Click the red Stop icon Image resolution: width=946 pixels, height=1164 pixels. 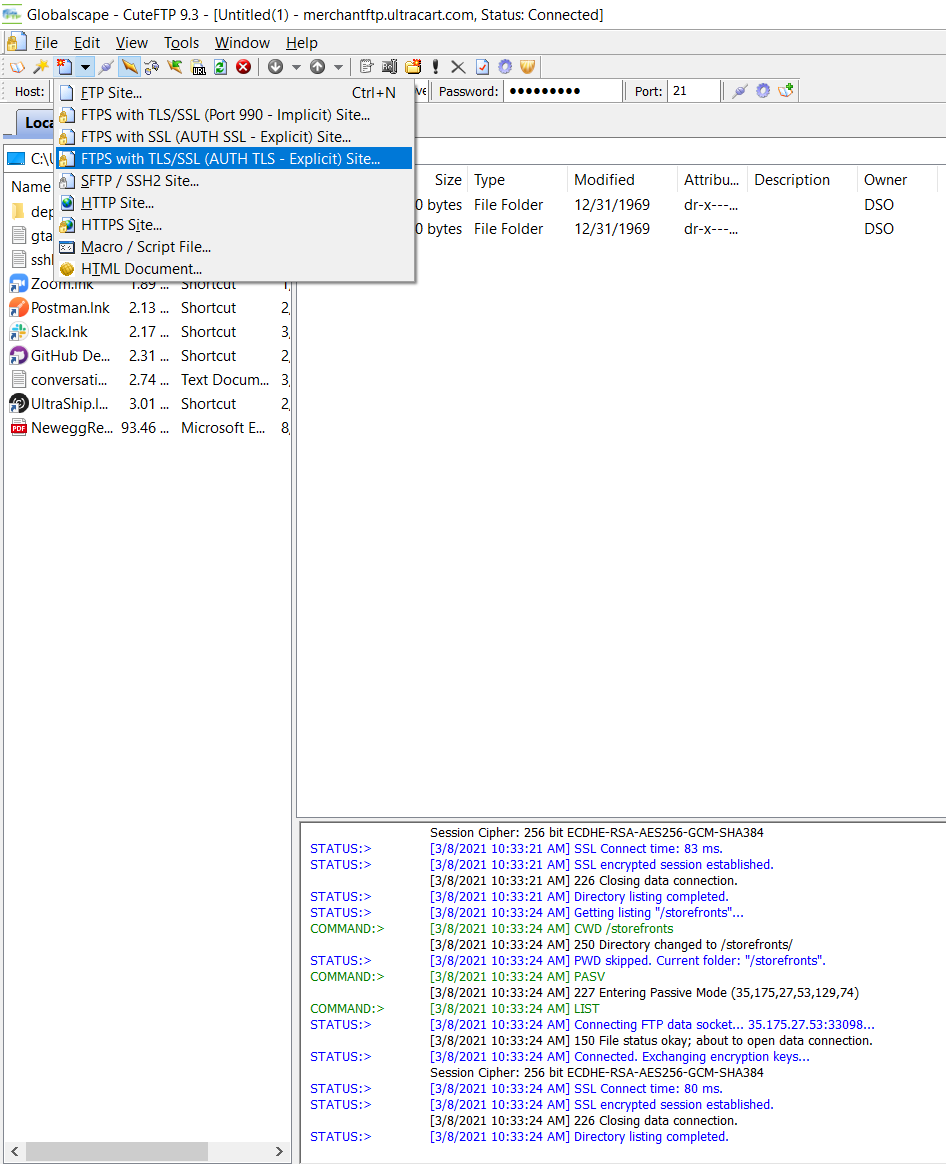coord(243,67)
